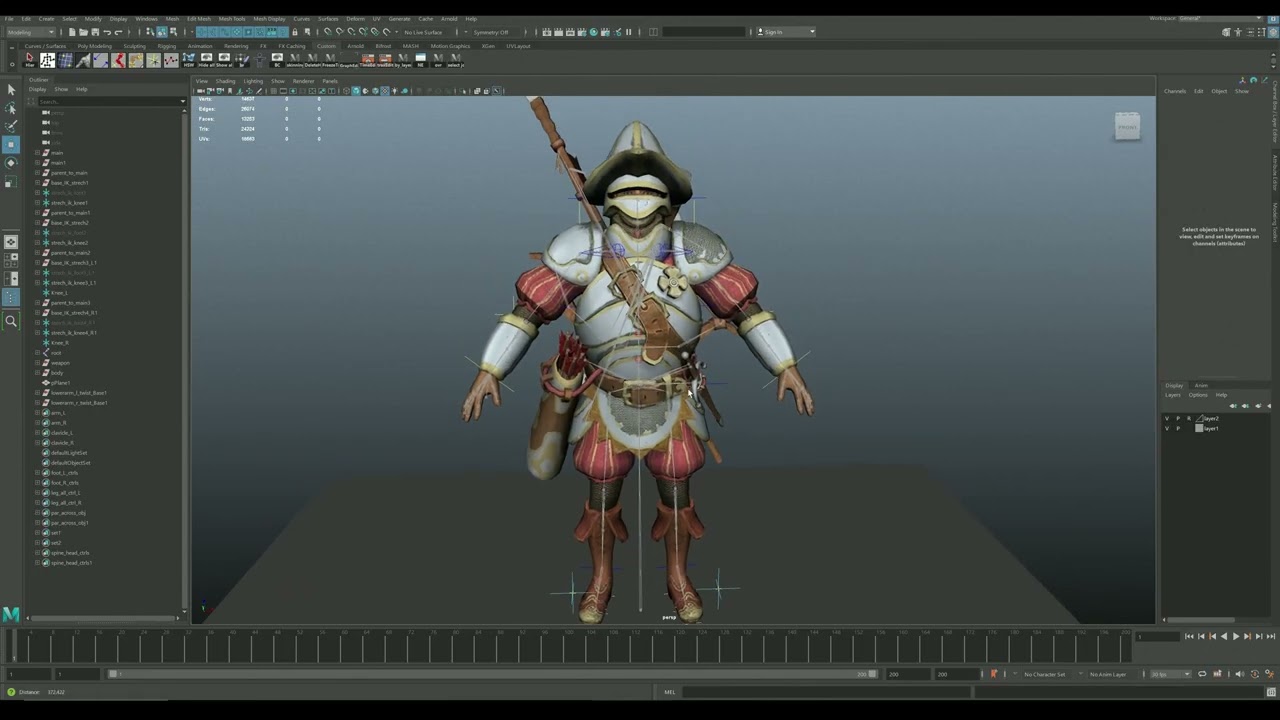The height and width of the screenshot is (720, 1280).
Task: Expand the arm_L set in Outliner
Action: [37, 412]
